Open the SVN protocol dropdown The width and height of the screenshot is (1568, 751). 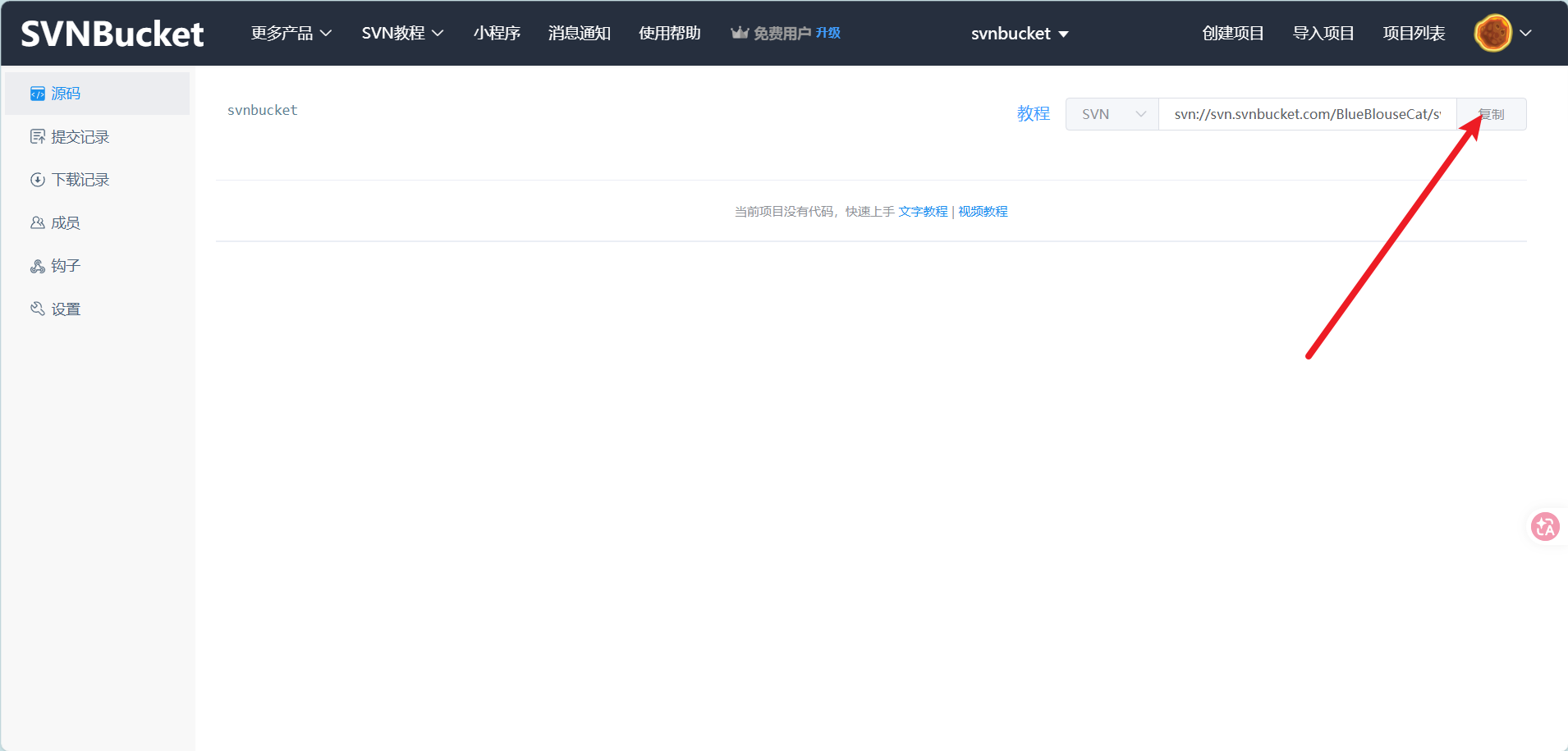pos(1112,114)
